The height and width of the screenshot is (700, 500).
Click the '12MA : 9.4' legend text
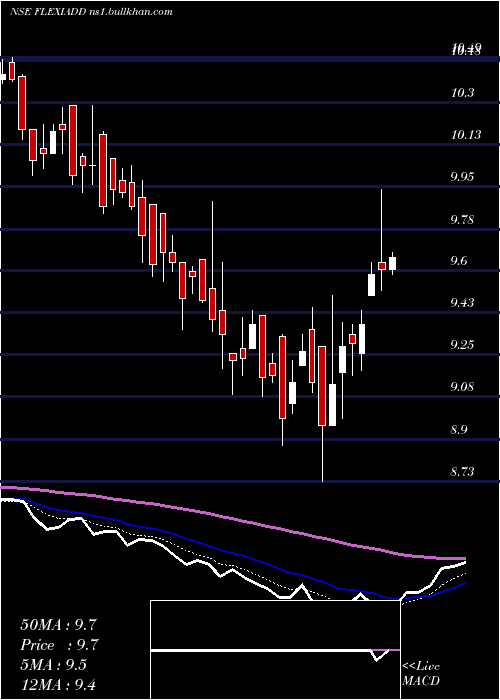click(x=58, y=684)
